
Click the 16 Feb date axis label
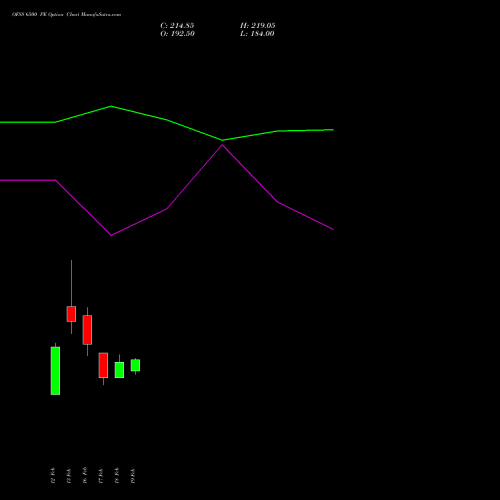(x=85, y=475)
